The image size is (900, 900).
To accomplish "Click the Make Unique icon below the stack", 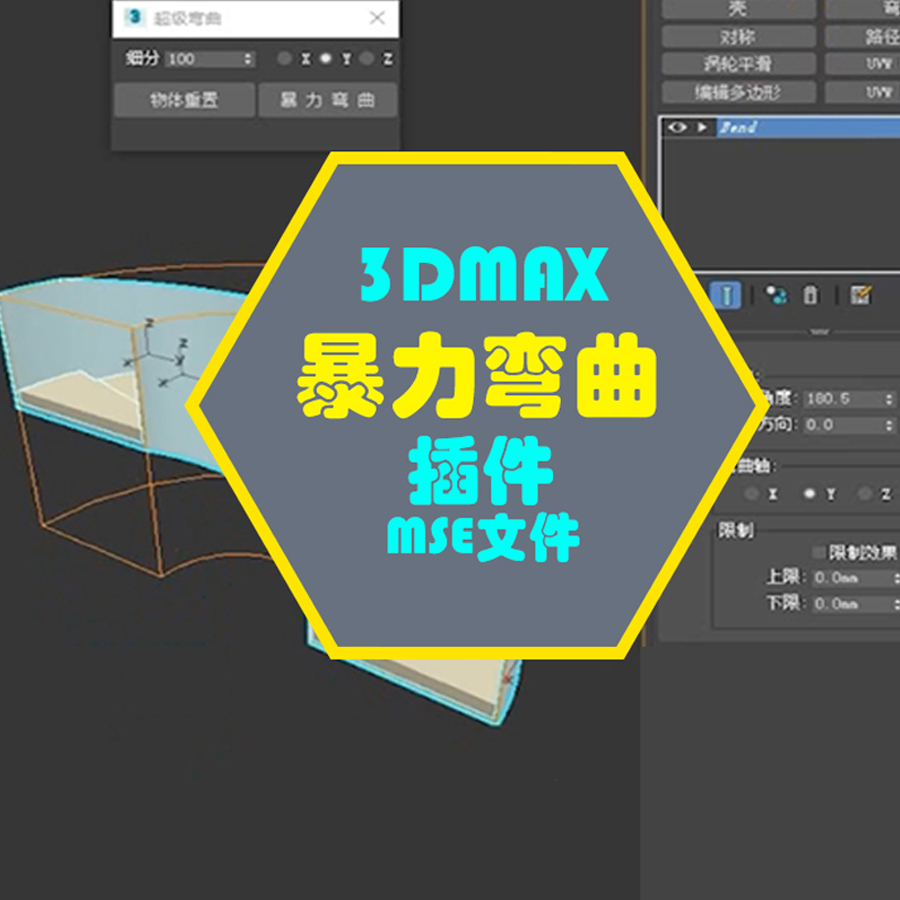I will 776,295.
